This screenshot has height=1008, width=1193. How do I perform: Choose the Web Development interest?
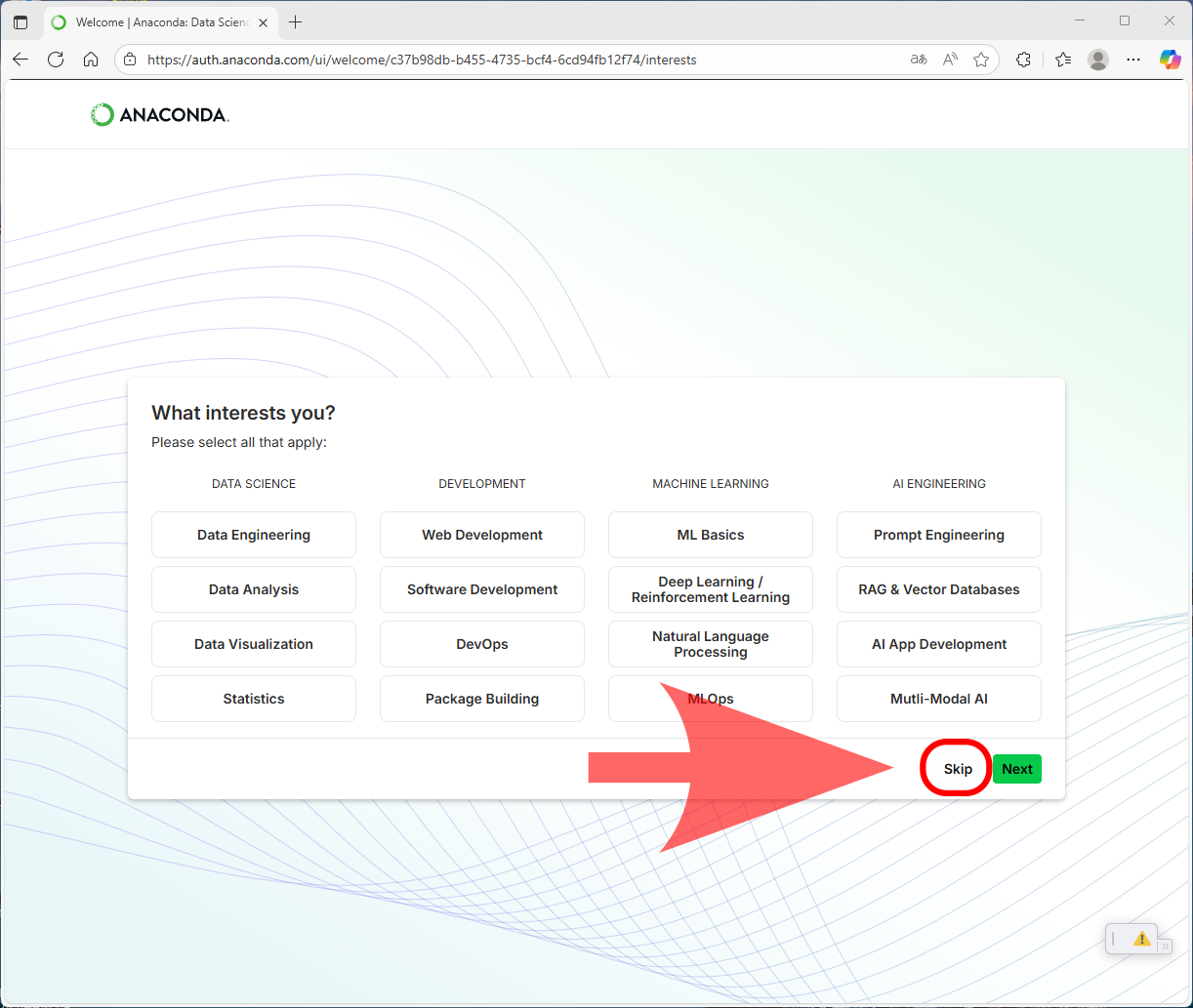point(482,535)
